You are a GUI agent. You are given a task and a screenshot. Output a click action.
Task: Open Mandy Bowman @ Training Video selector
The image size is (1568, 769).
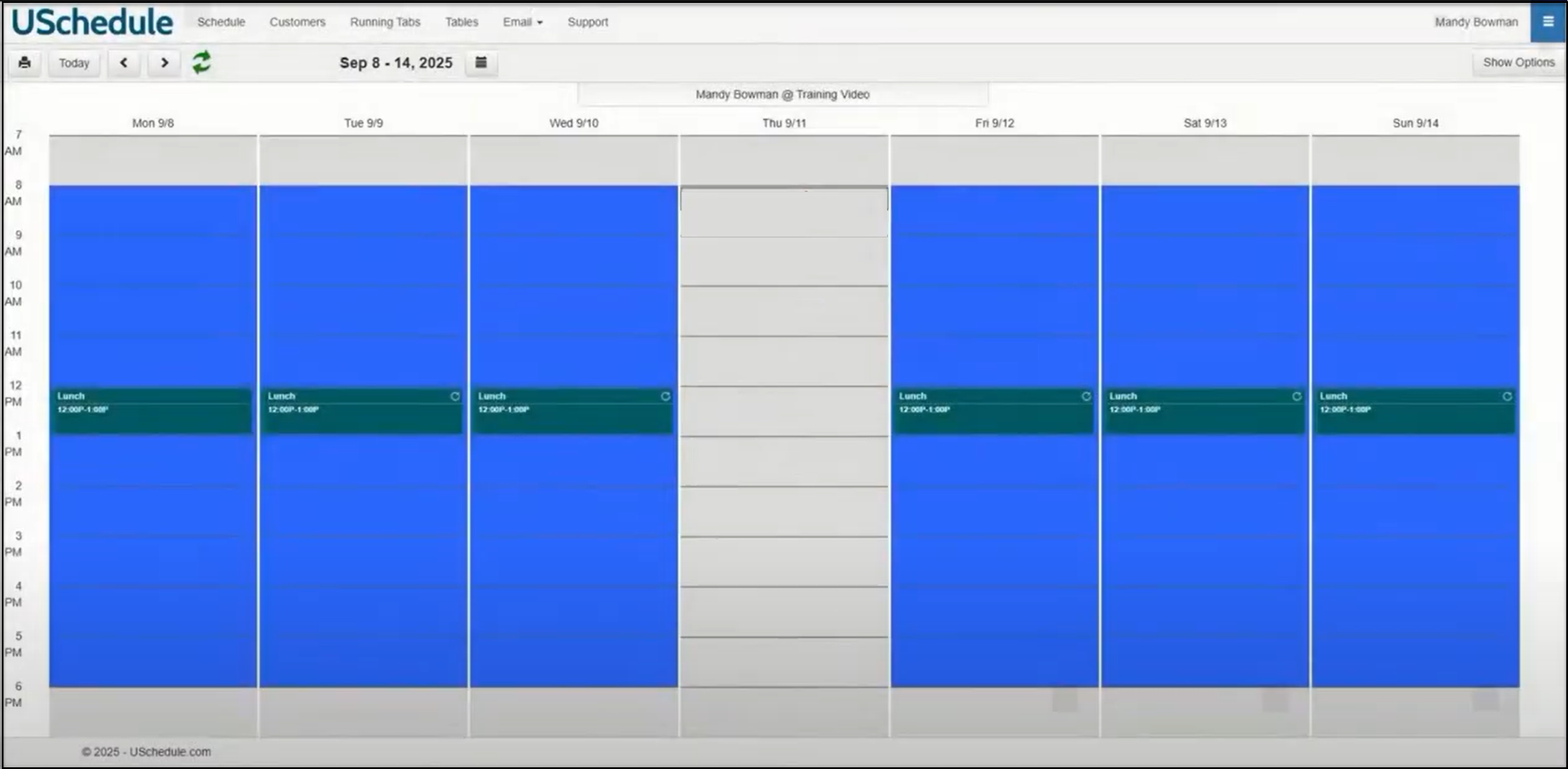[782, 95]
